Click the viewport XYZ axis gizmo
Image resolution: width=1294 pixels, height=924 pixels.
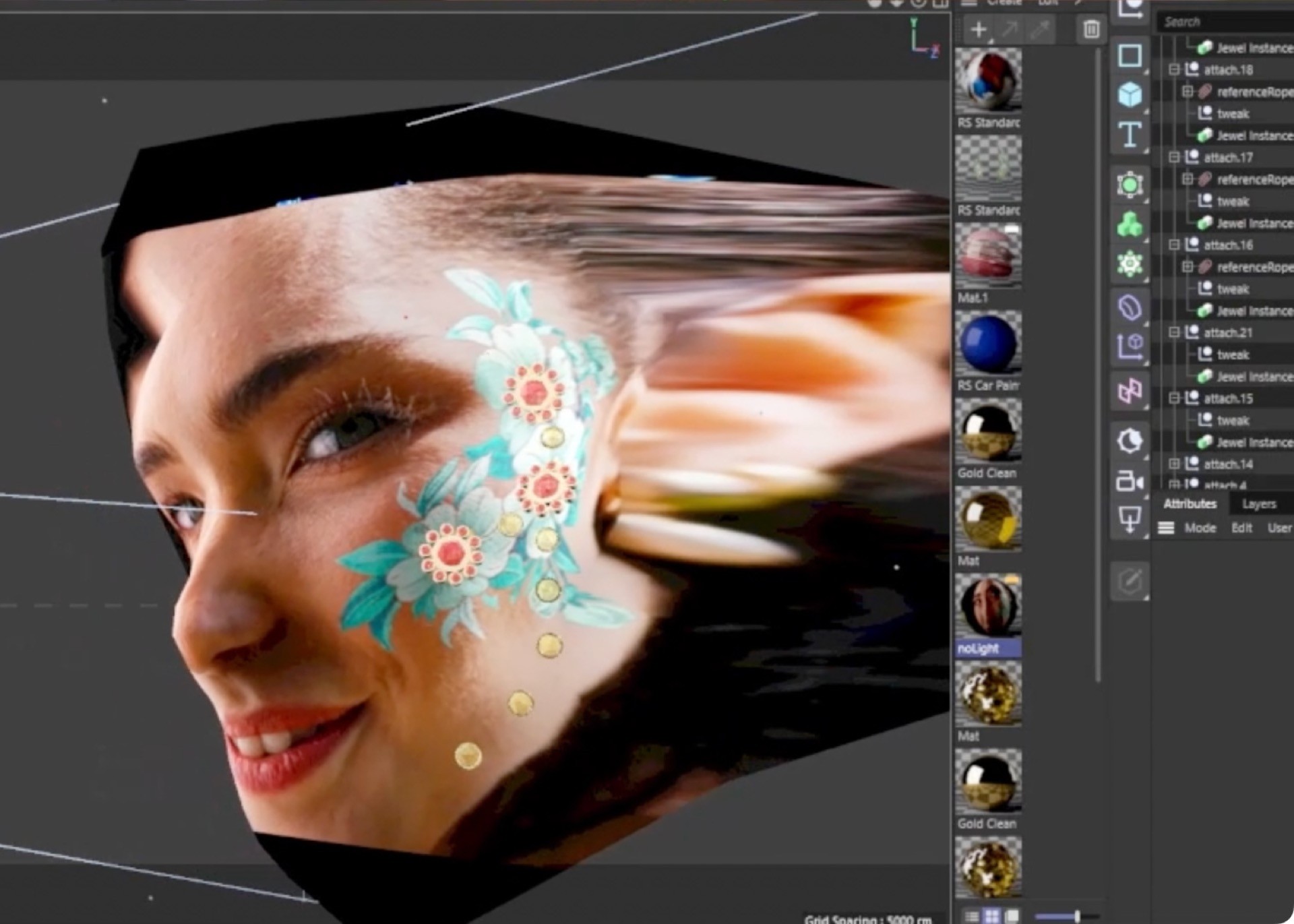click(x=924, y=38)
